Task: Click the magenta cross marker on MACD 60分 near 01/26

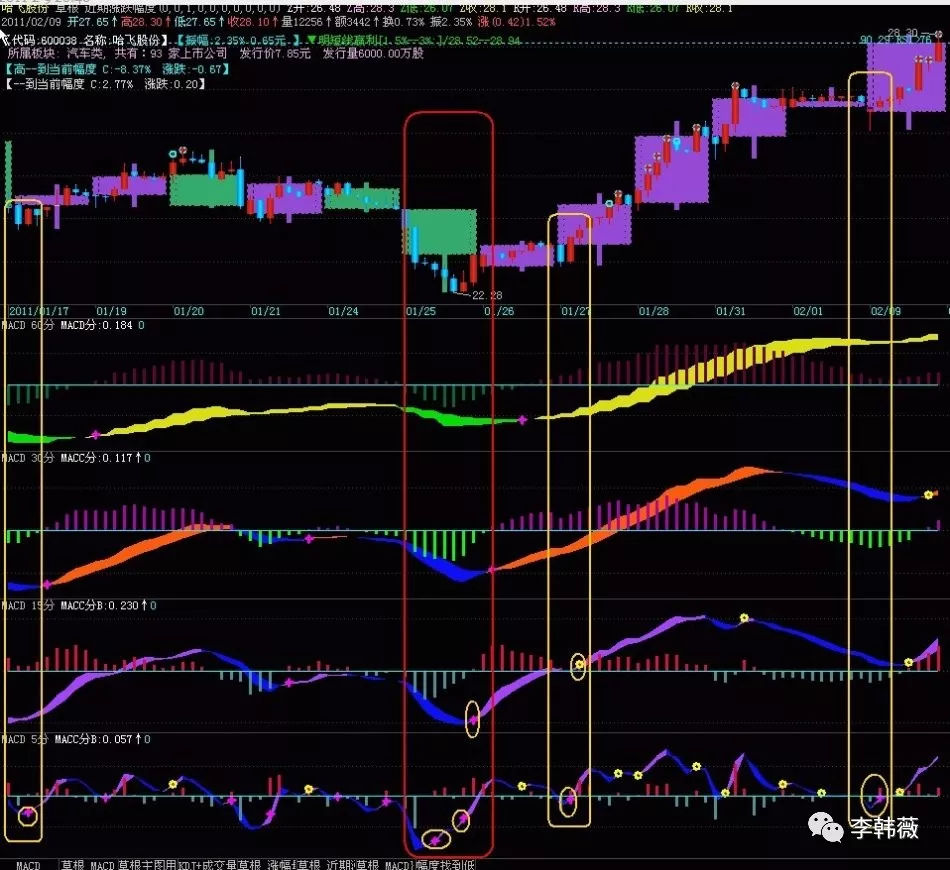Action: [x=523, y=419]
